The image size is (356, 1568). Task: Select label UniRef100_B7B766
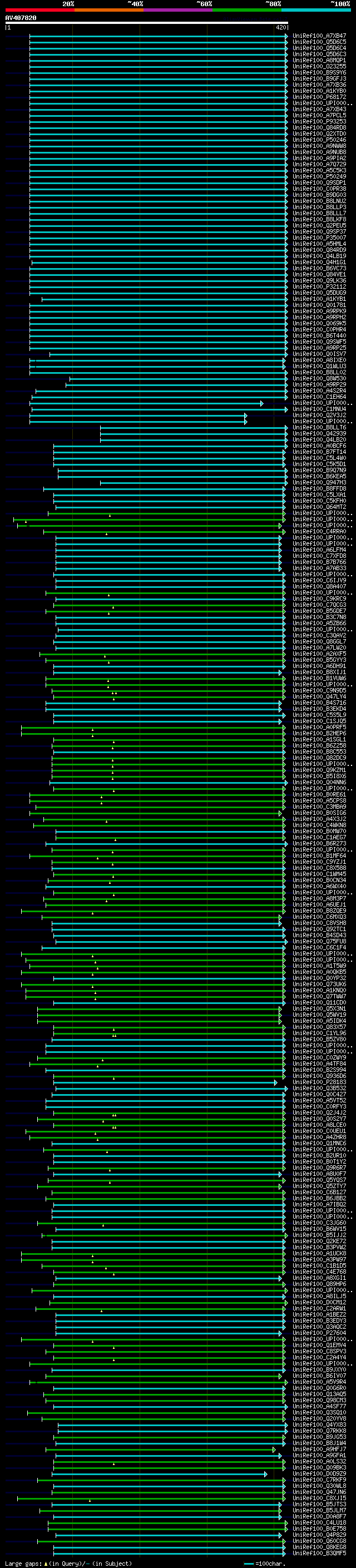(x=319, y=562)
